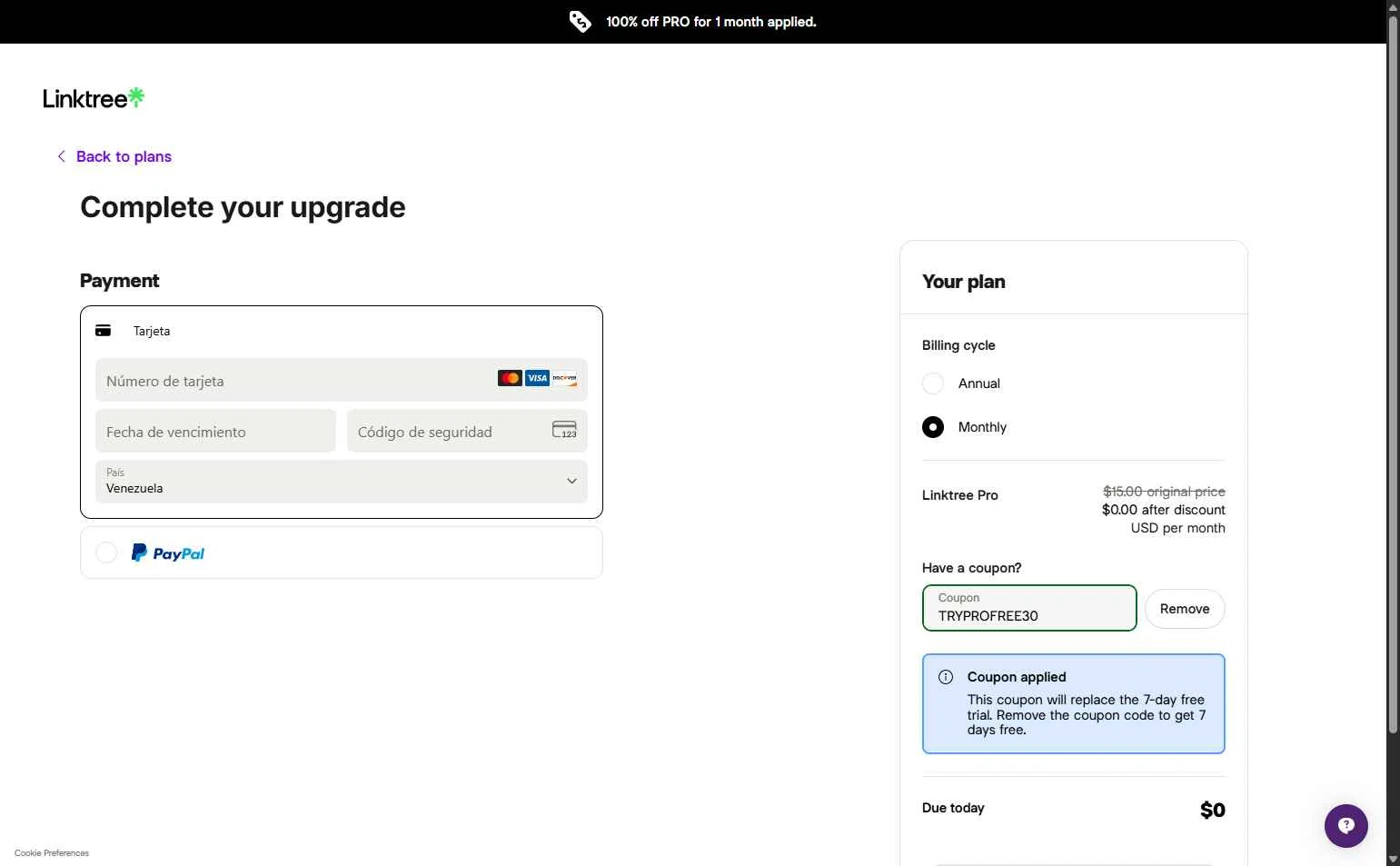
Task: Open Cookie Preferences
Action: click(52, 853)
